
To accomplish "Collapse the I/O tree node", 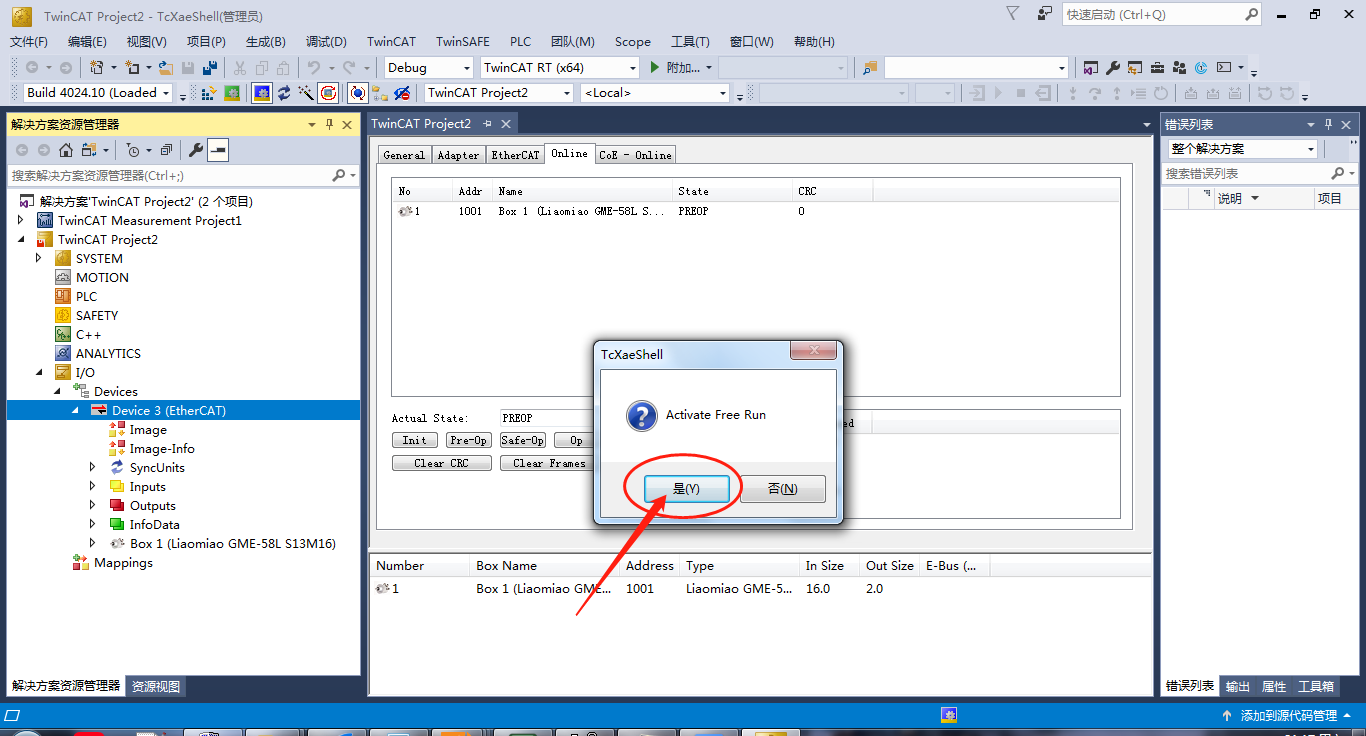I will click(39, 372).
